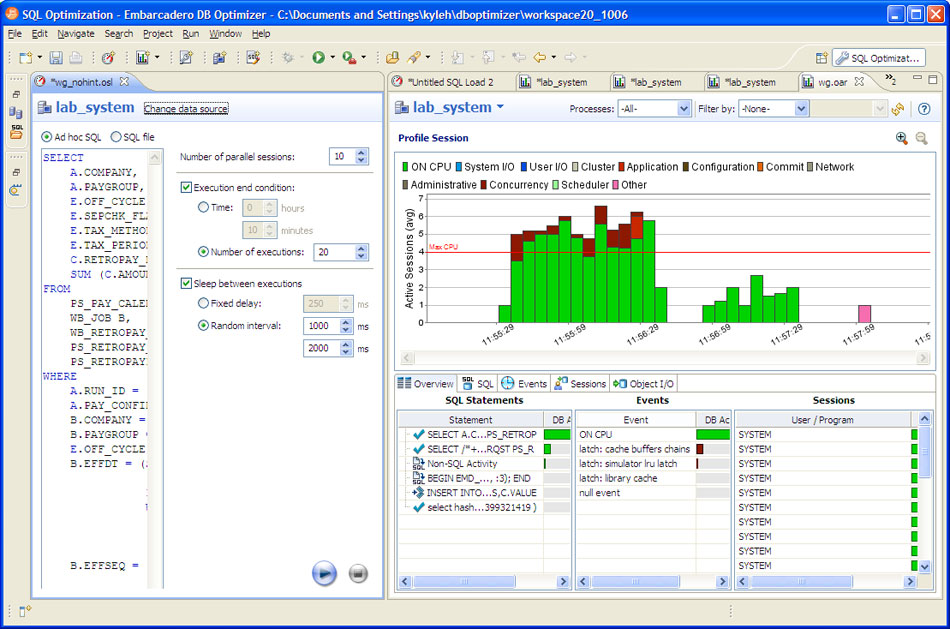Click the Change data source link
Viewport: 950px width, 629px height.
click(x=186, y=108)
